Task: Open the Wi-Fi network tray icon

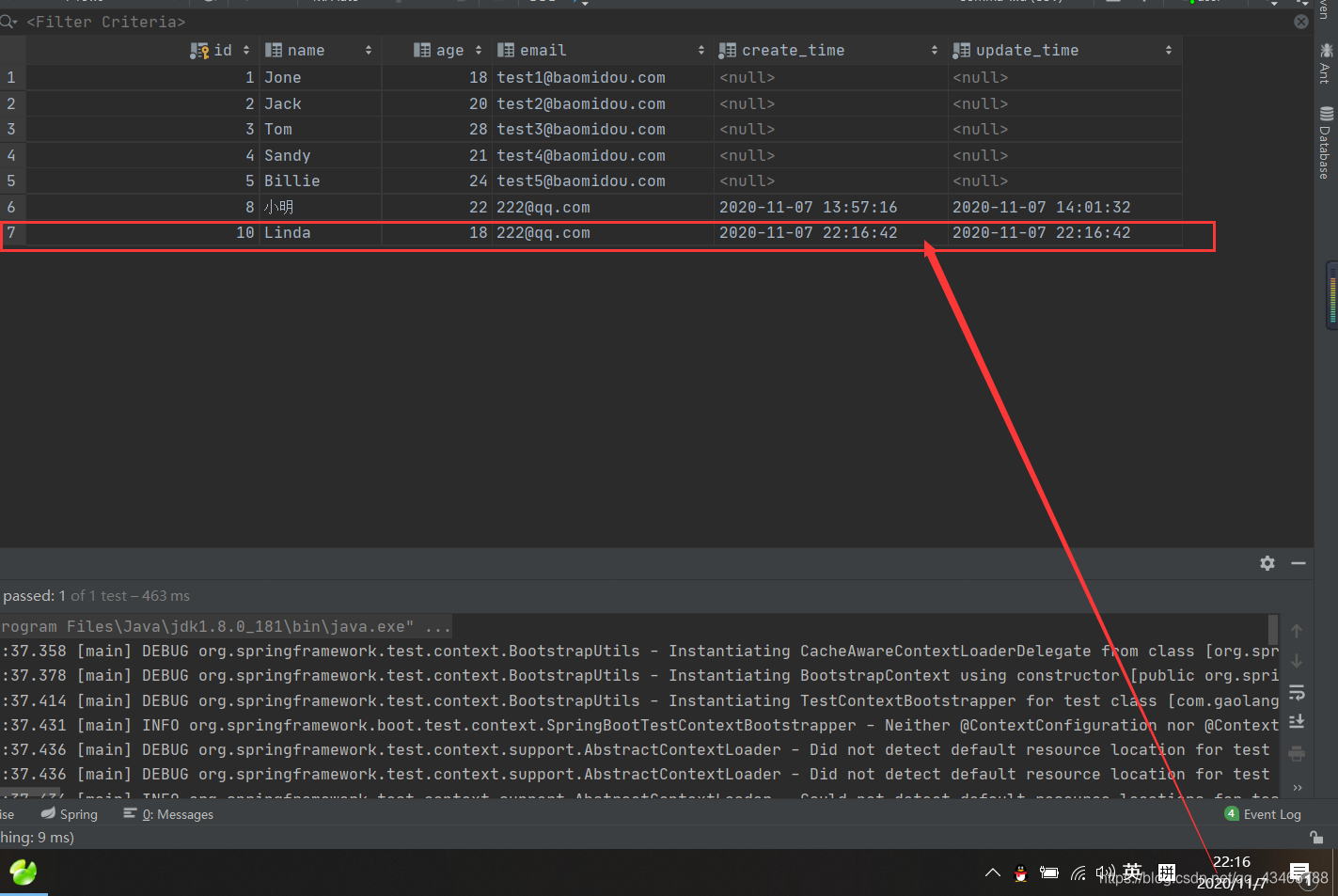Action: [x=1078, y=873]
